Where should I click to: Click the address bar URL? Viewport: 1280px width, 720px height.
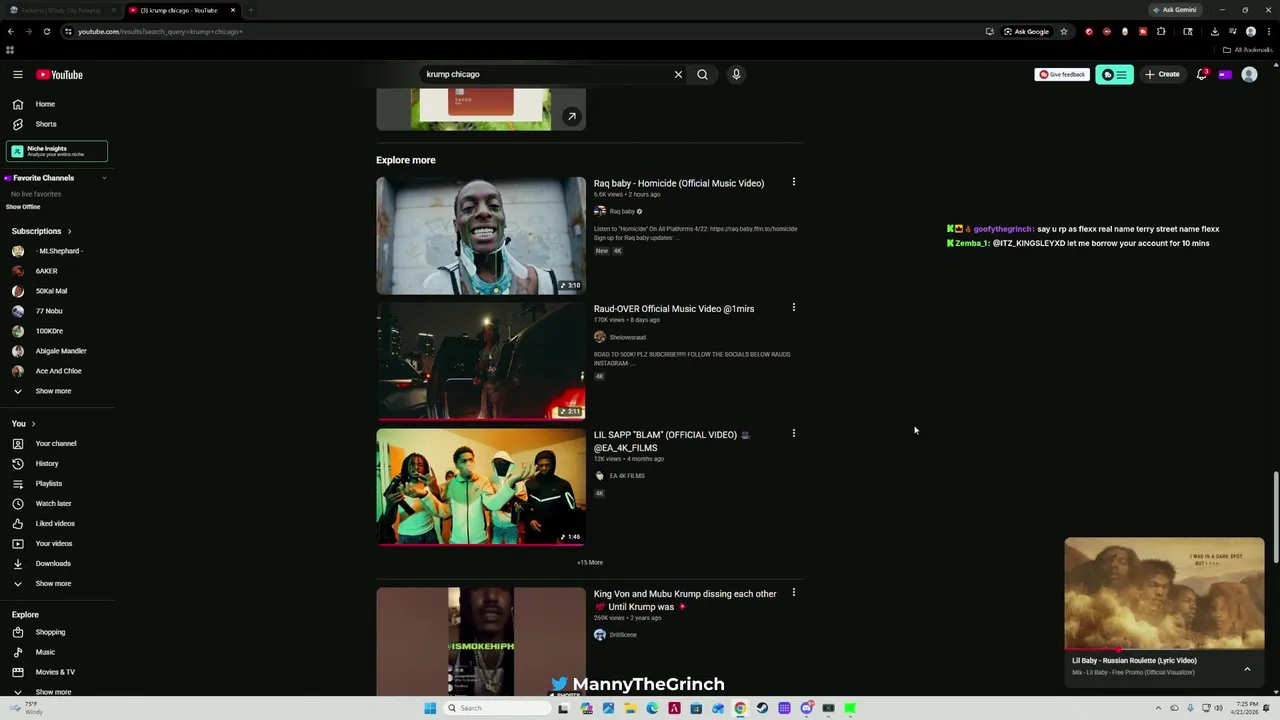click(x=160, y=31)
